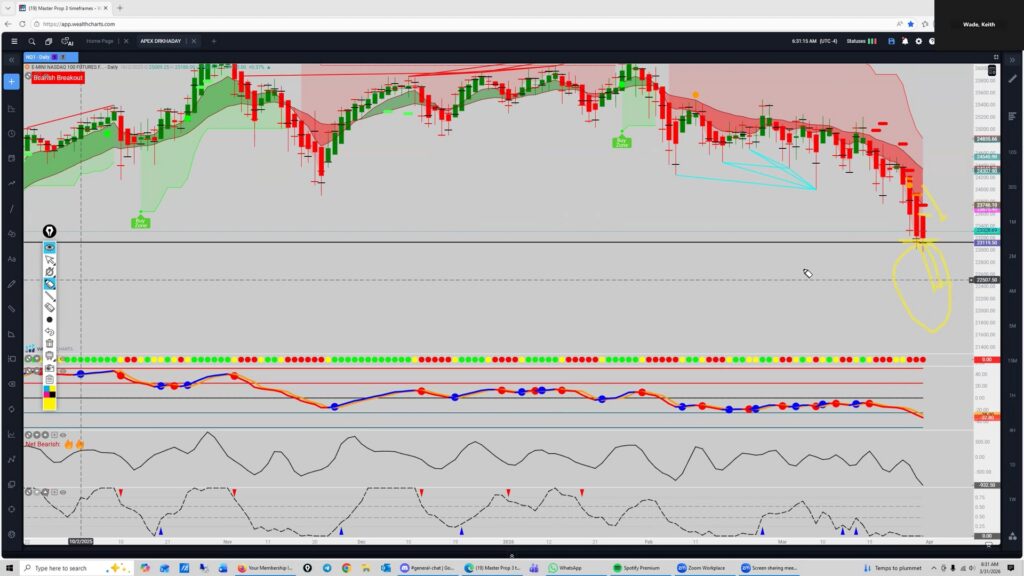Viewport: 1024px width, 576px height.
Task: Toggle the eye icon in drawing palette
Action: (50, 247)
